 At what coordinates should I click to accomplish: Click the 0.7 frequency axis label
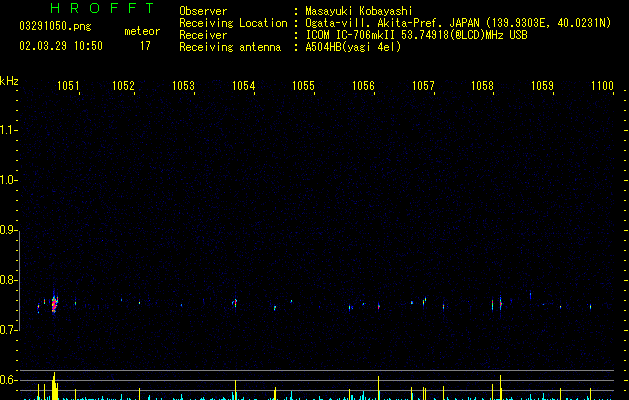(8, 330)
